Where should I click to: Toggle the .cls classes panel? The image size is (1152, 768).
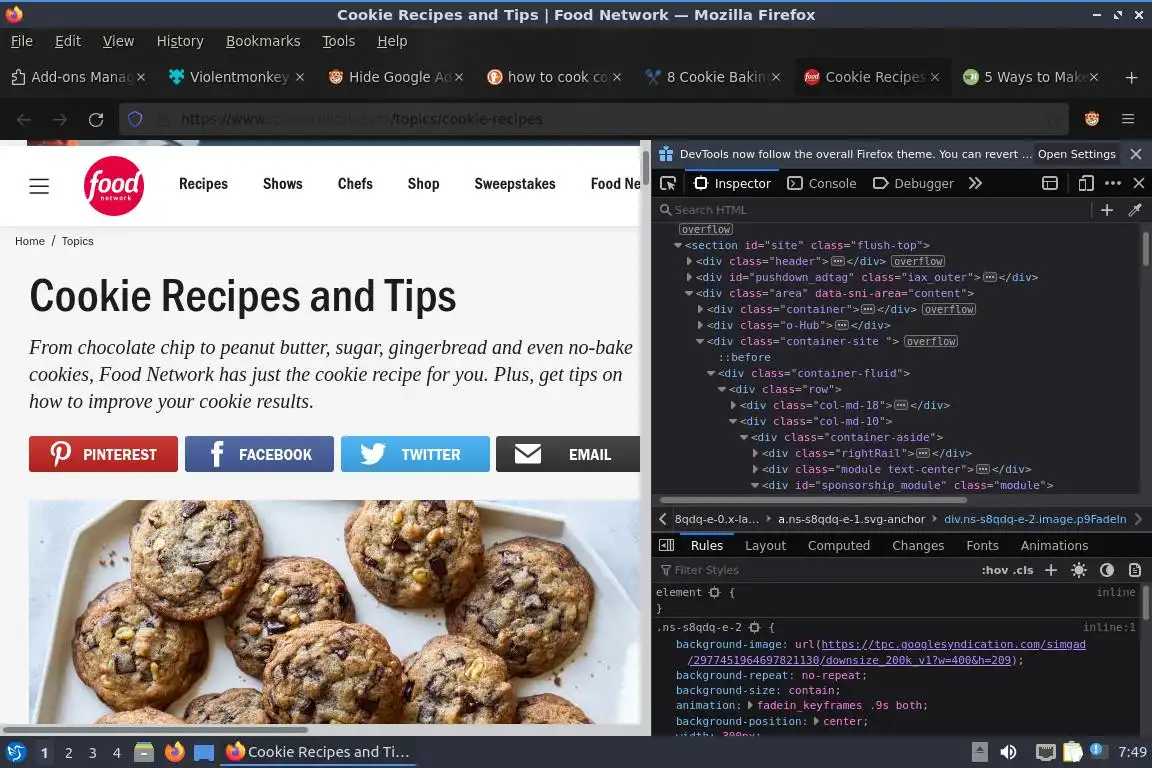pos(1023,570)
